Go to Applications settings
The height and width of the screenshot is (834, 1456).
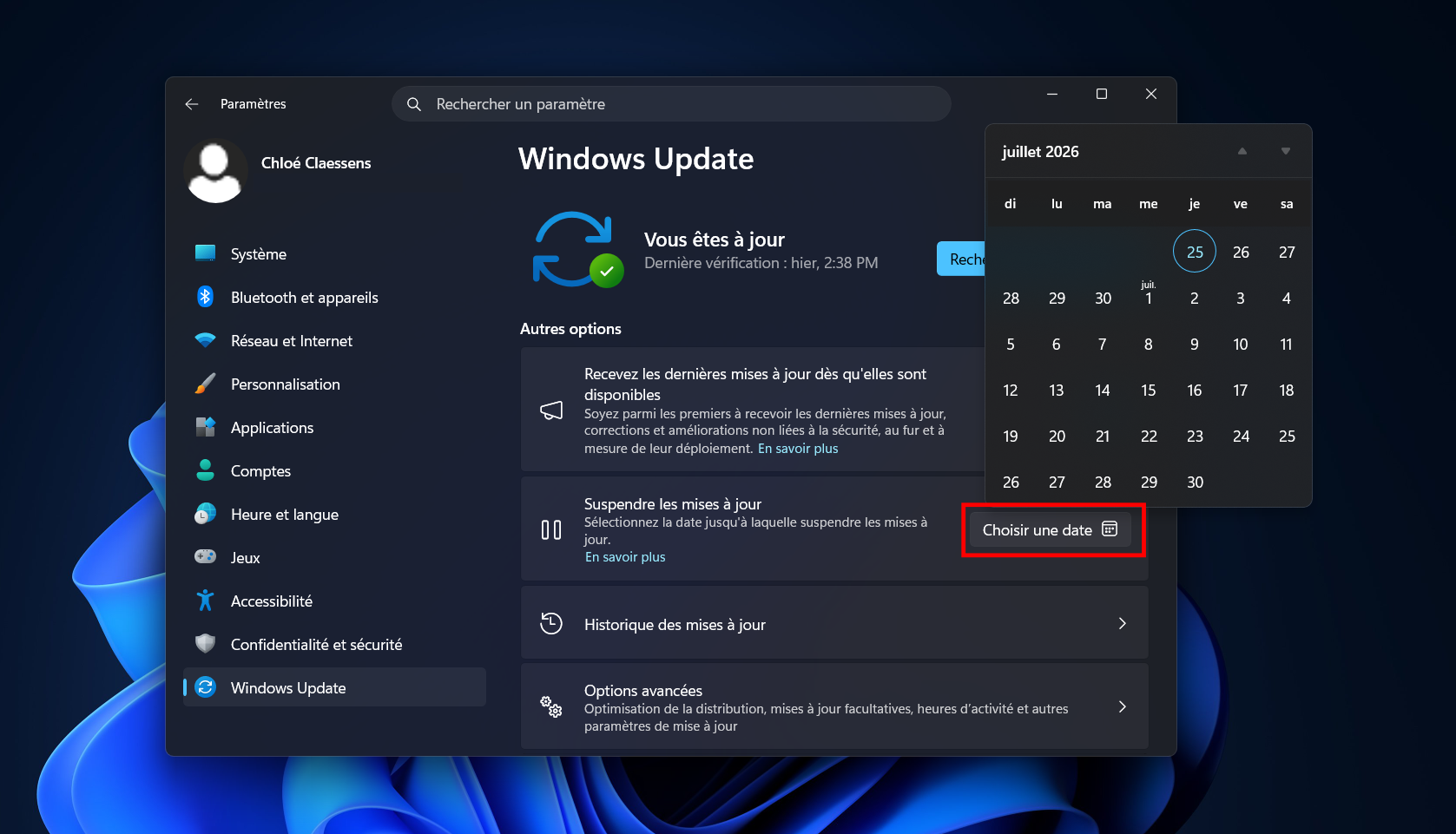[334, 427]
